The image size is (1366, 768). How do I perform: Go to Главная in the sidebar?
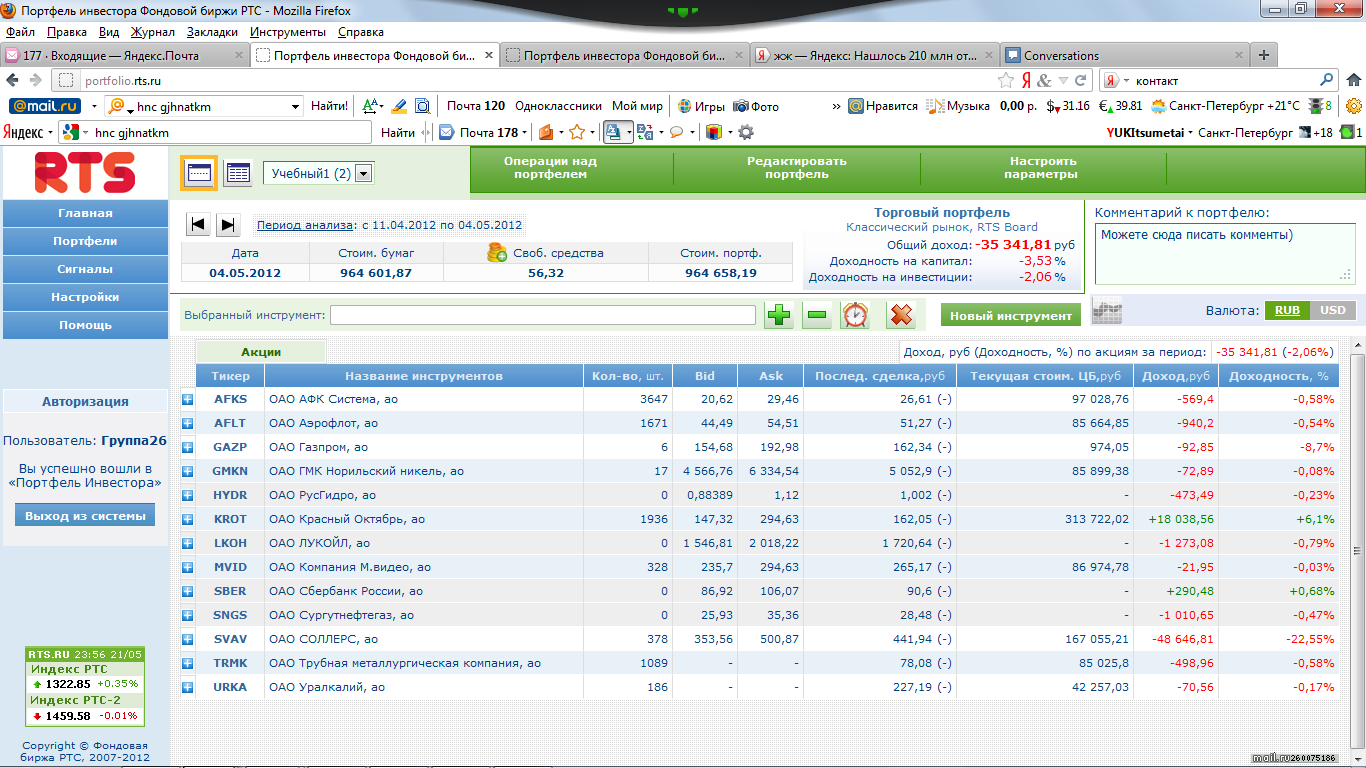pyautogui.click(x=85, y=213)
